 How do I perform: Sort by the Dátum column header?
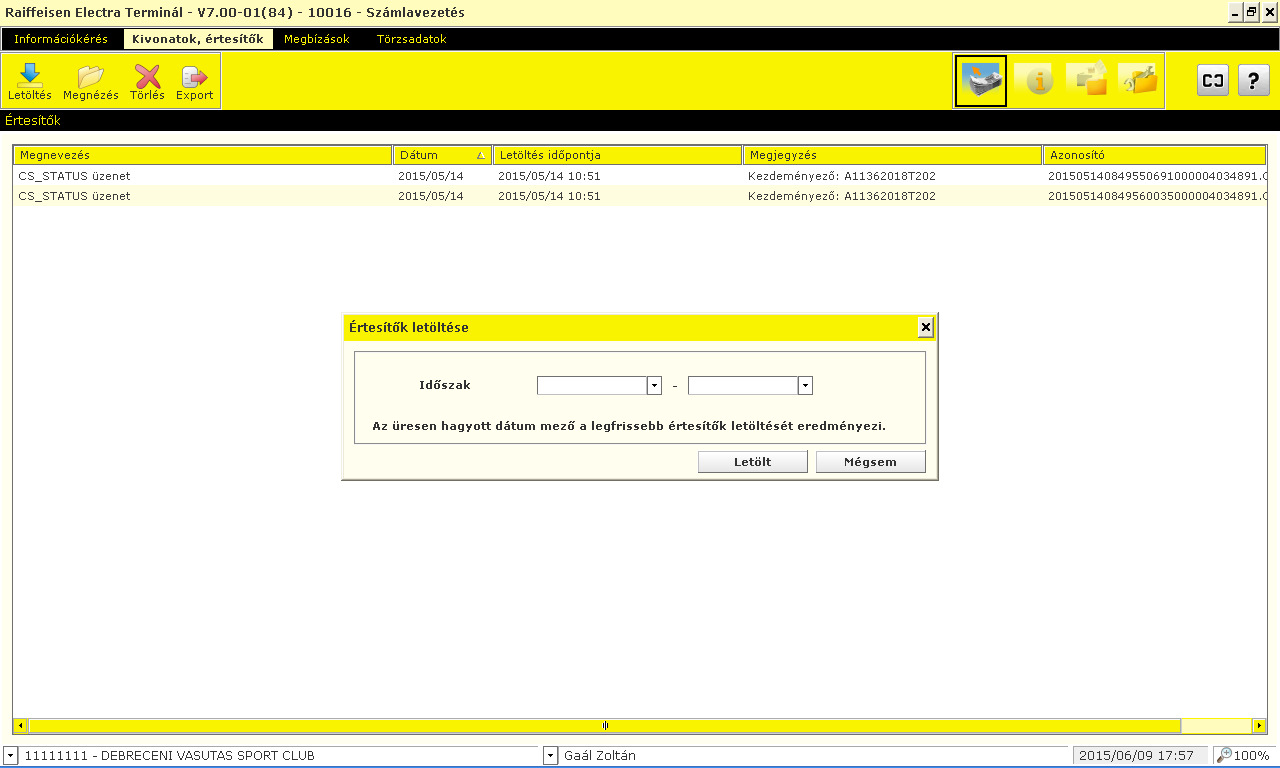(x=443, y=155)
